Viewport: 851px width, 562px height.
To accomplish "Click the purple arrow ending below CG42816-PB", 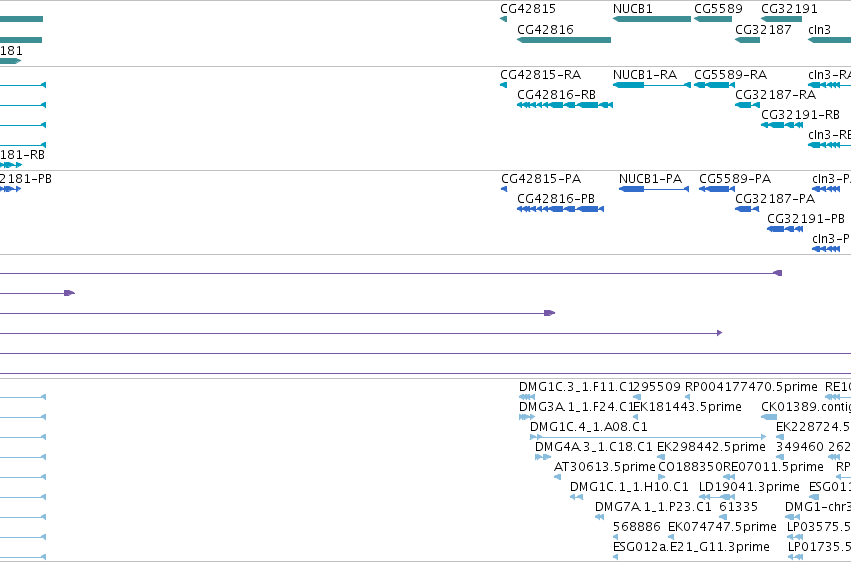I will [277, 313].
